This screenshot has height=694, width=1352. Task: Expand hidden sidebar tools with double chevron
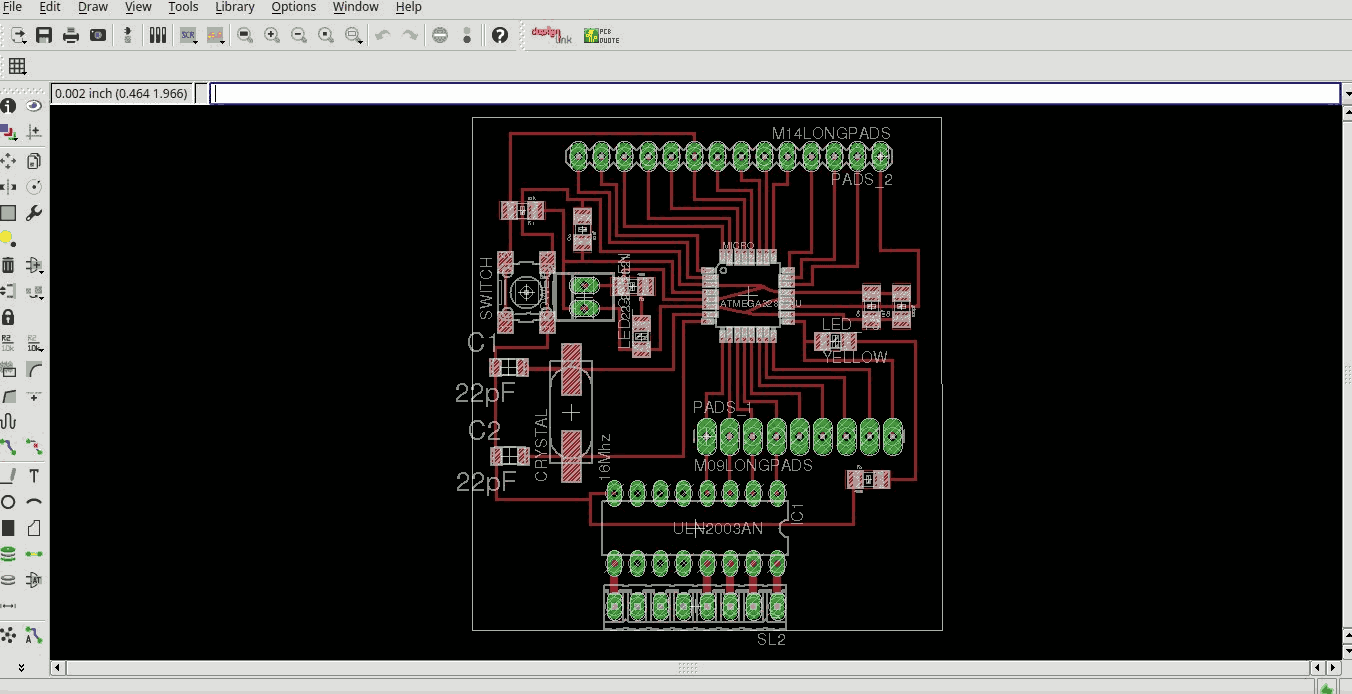click(21, 667)
